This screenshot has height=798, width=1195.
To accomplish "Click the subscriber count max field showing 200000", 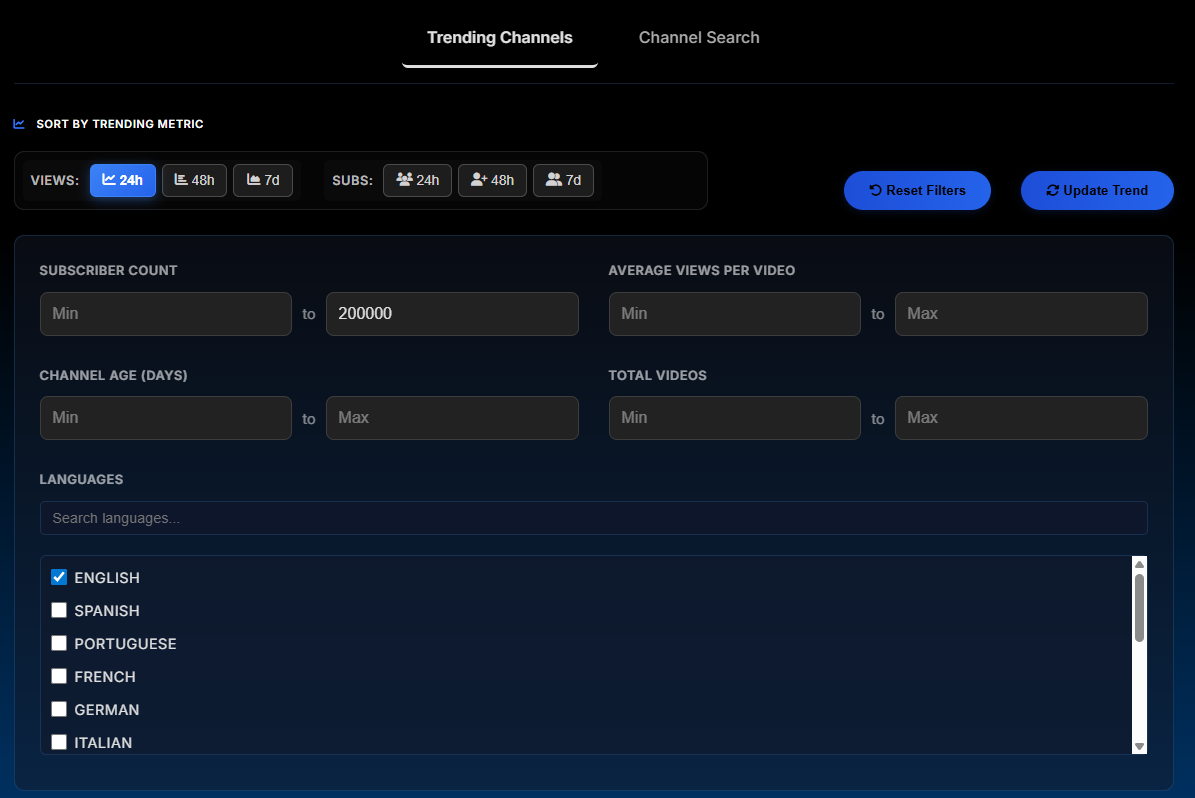I will coord(452,314).
